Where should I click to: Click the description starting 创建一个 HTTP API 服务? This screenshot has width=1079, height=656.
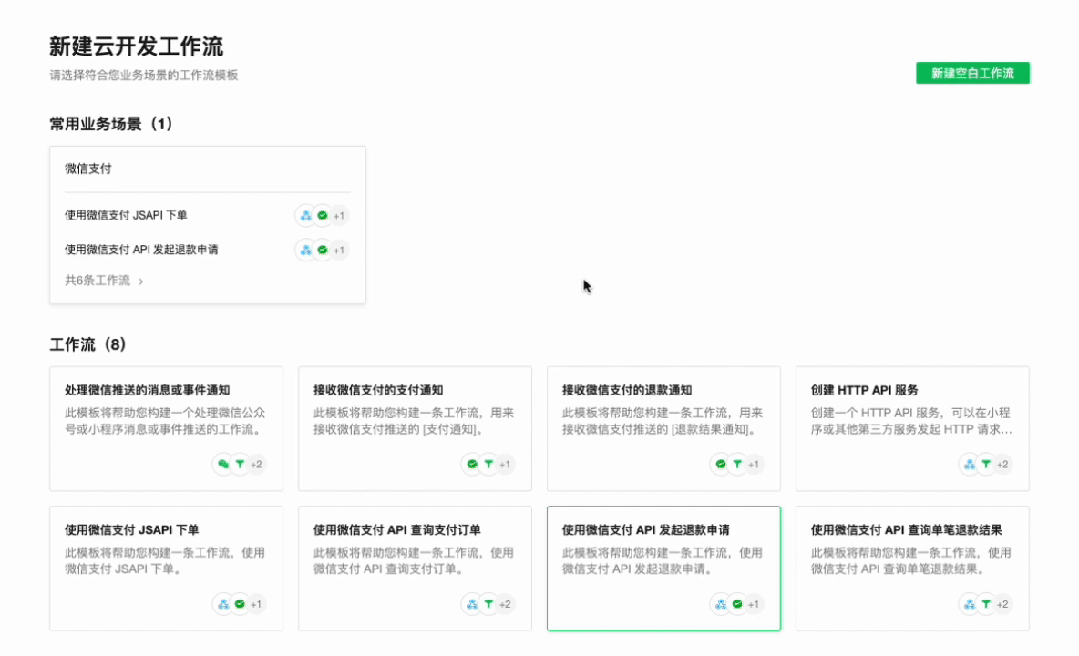click(911, 421)
